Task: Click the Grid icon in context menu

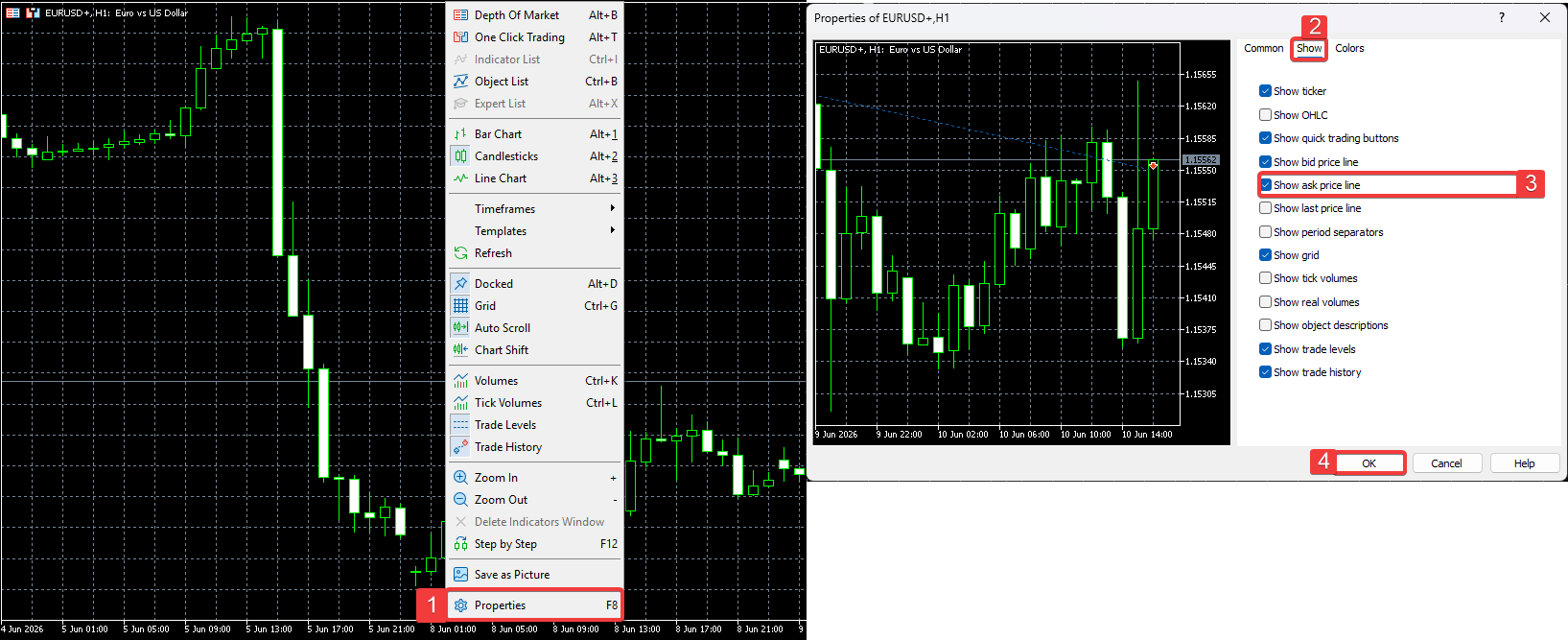Action: click(460, 306)
